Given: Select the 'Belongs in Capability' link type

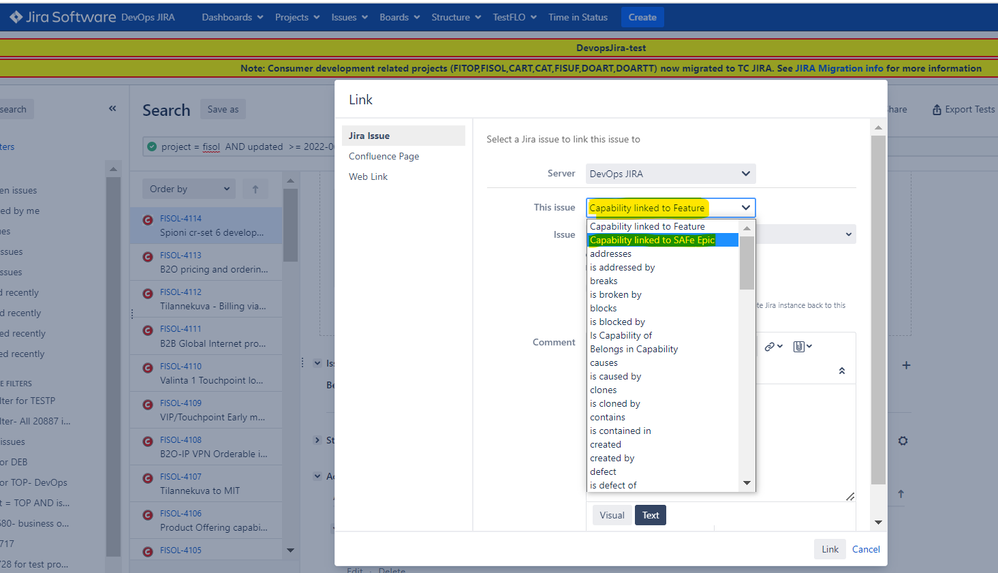Looking at the screenshot, I should click(662, 350).
